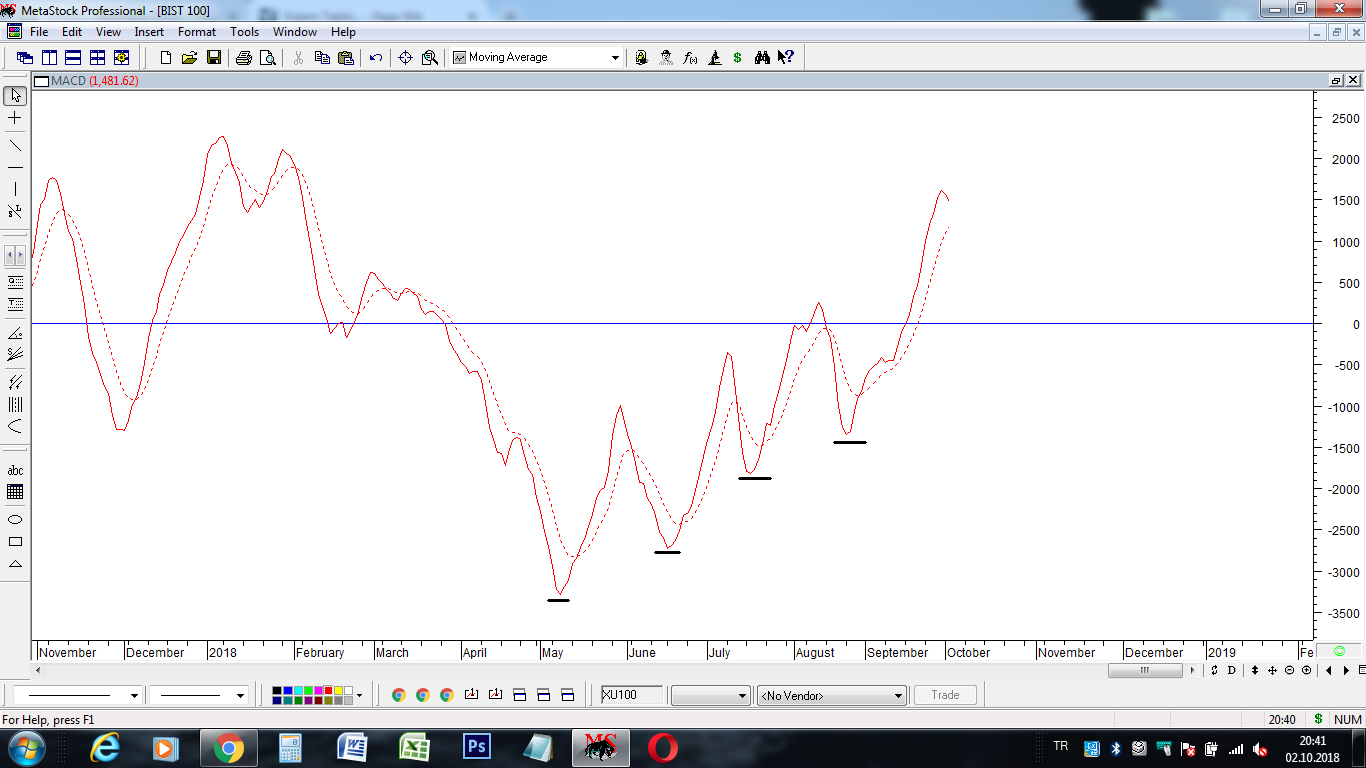Click the Windows Start button

(x=27, y=748)
